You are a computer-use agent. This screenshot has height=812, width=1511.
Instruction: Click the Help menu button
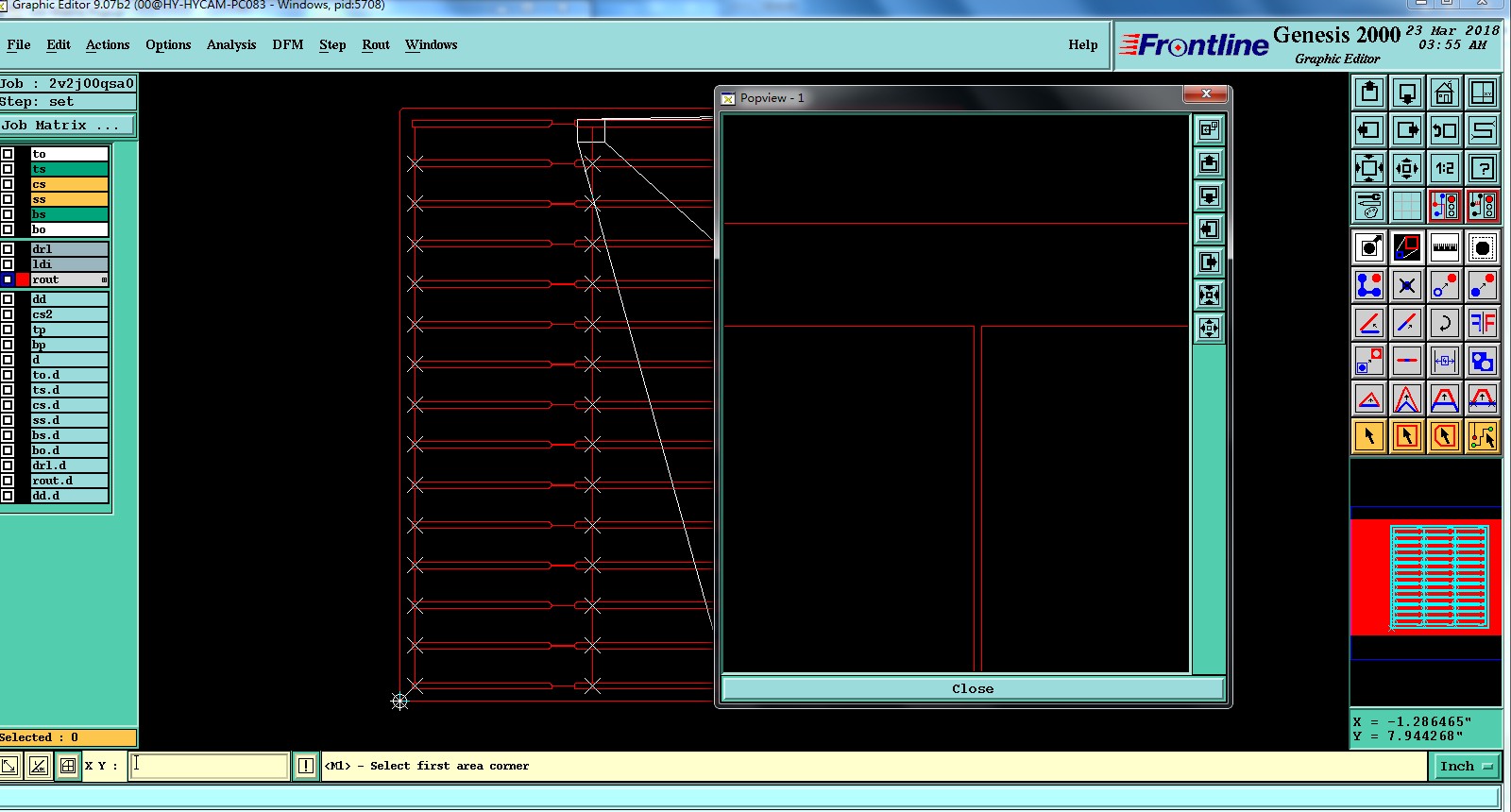1083,44
